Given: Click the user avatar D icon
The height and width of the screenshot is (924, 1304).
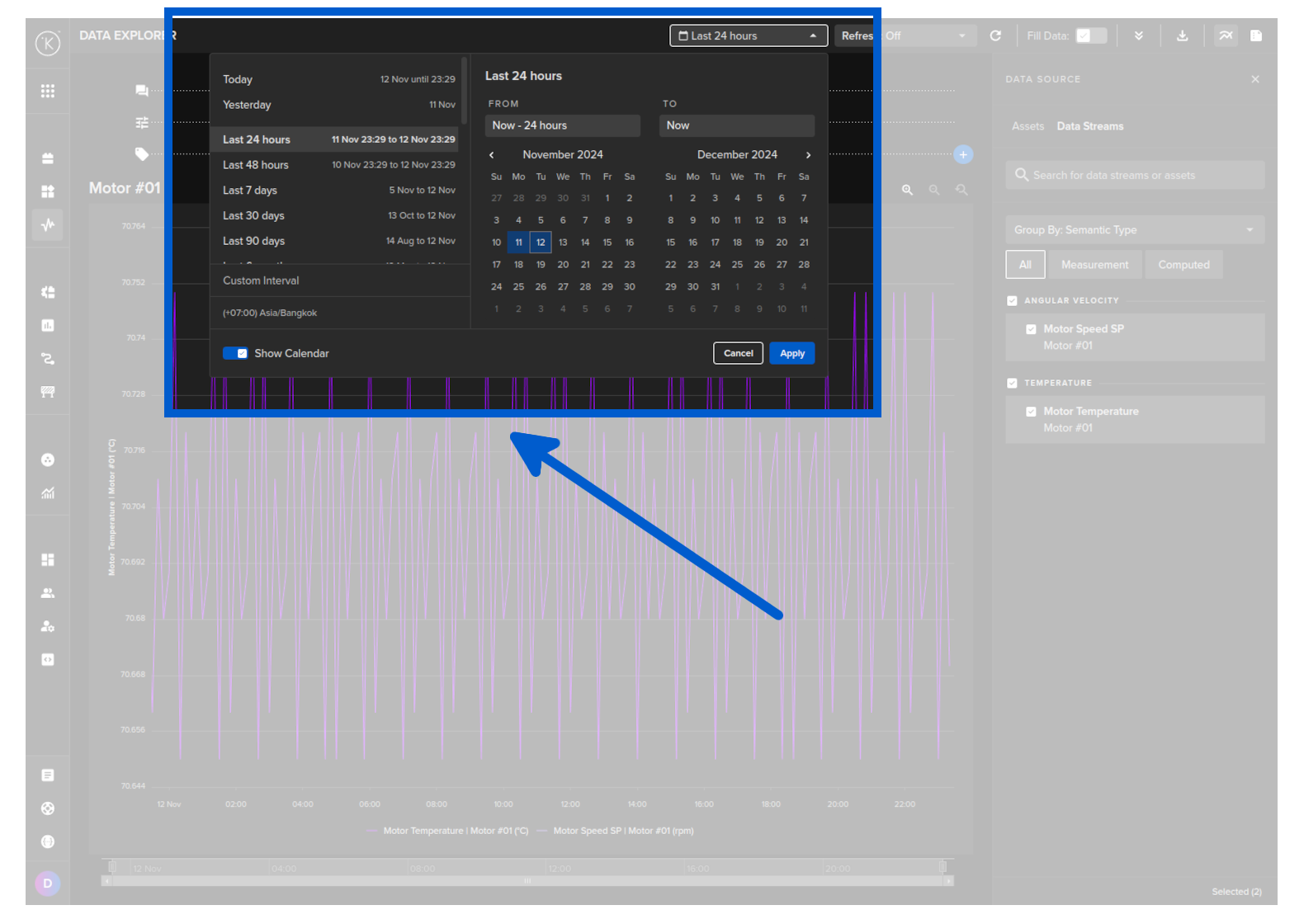Looking at the screenshot, I should [x=48, y=884].
